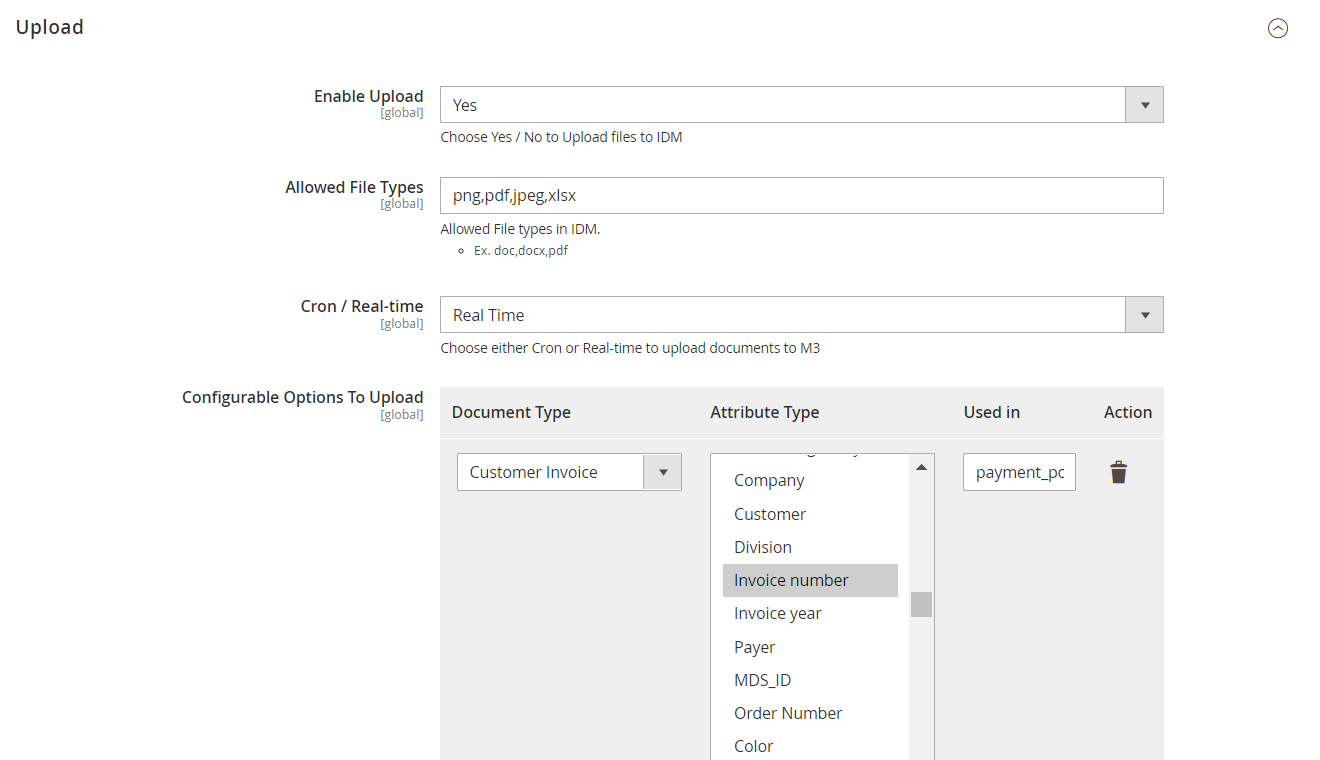Select Invoice year attribute
Image resolution: width=1320 pixels, height=760 pixels.
(810, 613)
